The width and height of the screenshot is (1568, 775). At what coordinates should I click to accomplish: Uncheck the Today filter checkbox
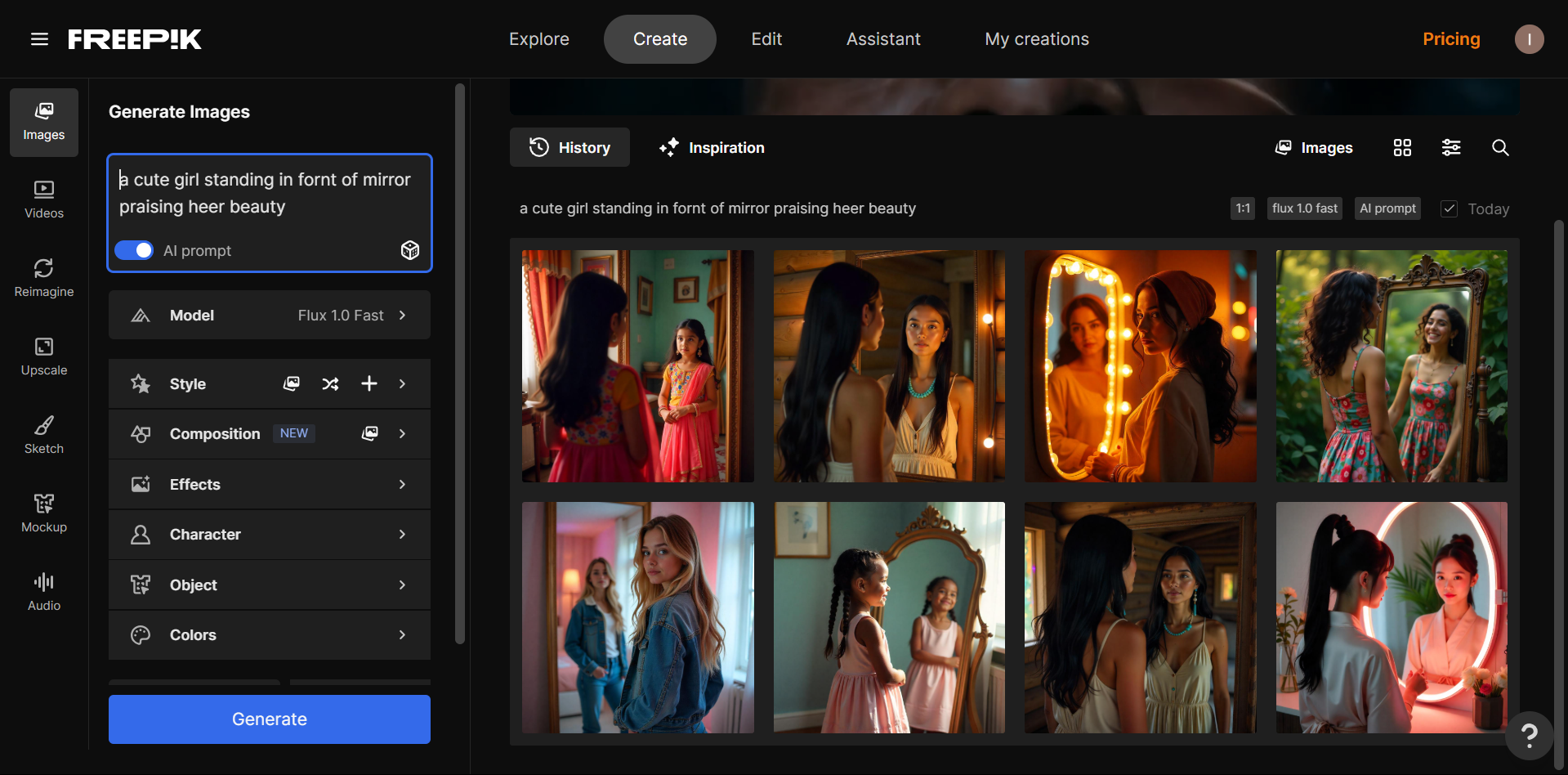pyautogui.click(x=1449, y=208)
